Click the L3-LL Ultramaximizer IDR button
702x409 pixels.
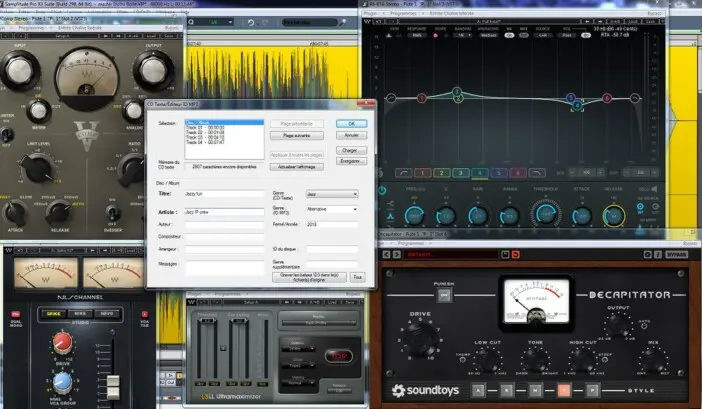[339, 355]
